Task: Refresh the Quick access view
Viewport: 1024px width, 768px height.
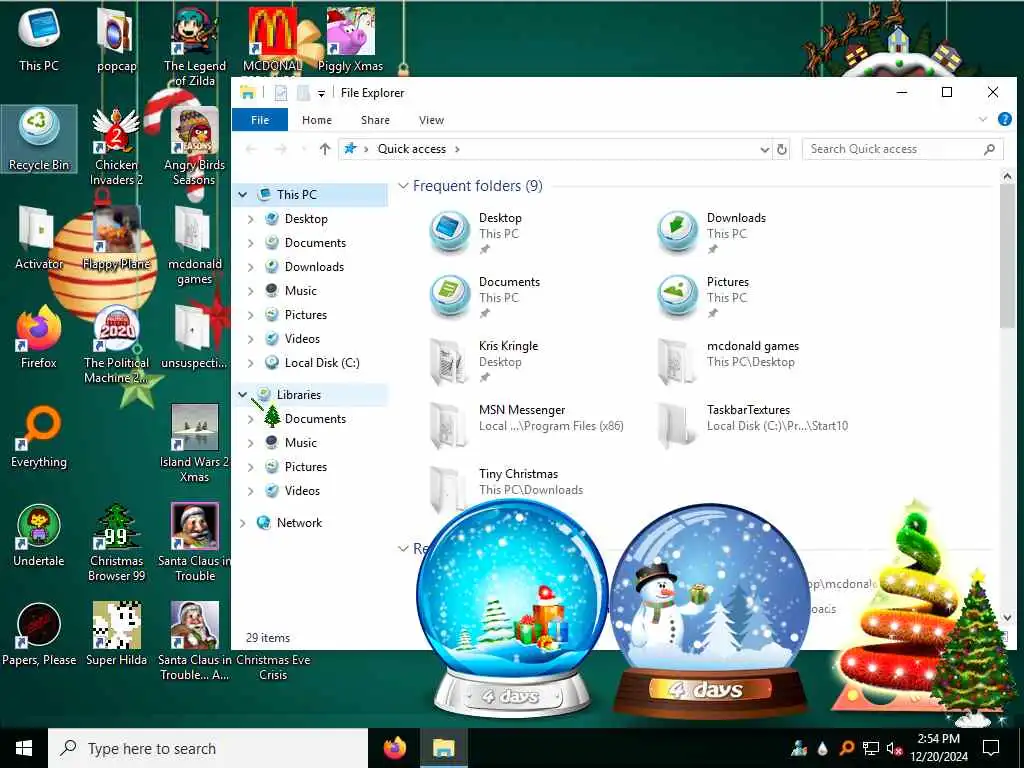Action: coord(782,150)
